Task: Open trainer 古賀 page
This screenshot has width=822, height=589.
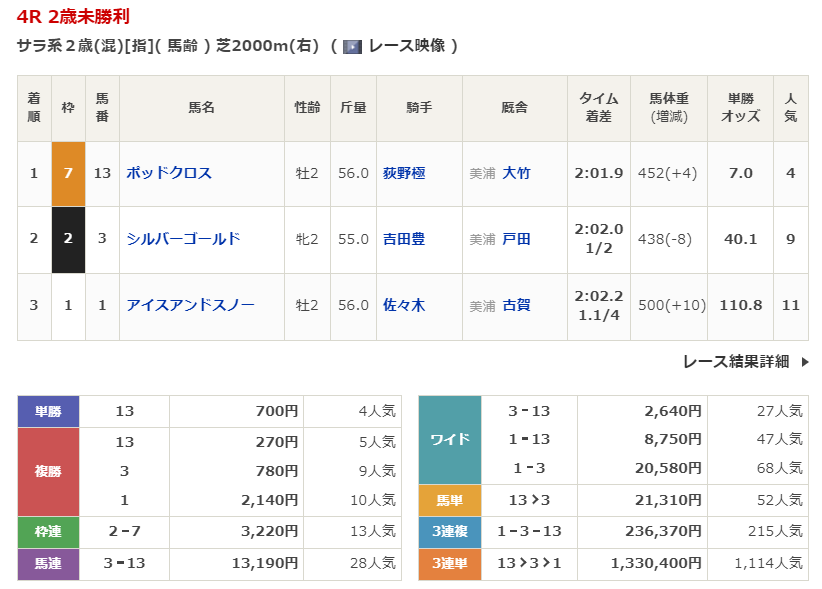Action: tap(516, 305)
